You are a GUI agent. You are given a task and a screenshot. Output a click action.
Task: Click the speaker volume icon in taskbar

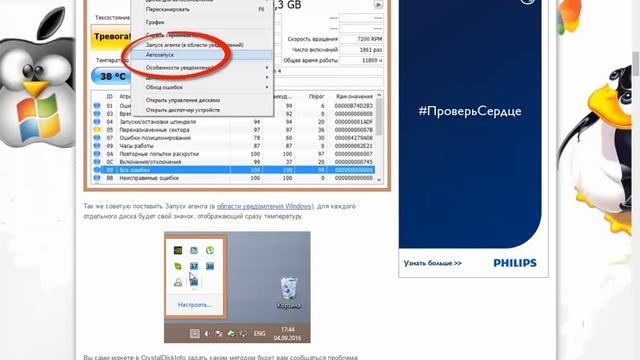tap(207, 334)
